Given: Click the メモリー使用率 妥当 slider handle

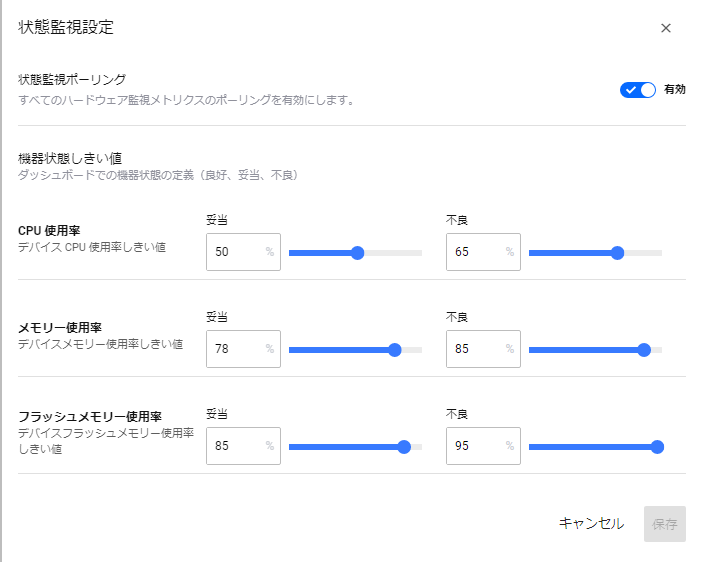Looking at the screenshot, I should 394,350.
